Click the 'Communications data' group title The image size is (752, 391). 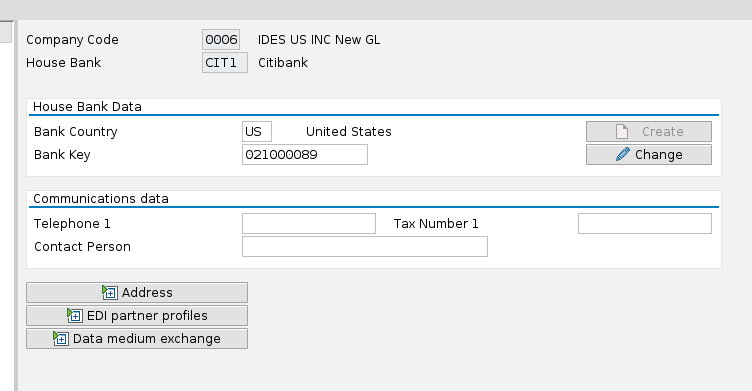[x=101, y=199]
